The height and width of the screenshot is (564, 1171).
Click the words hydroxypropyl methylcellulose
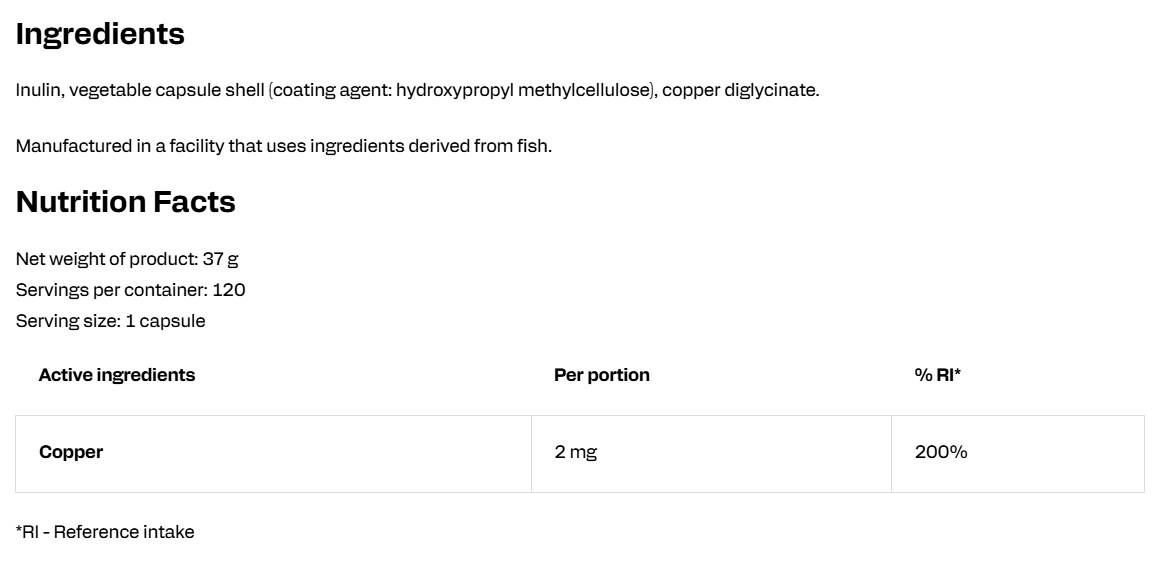(x=522, y=91)
